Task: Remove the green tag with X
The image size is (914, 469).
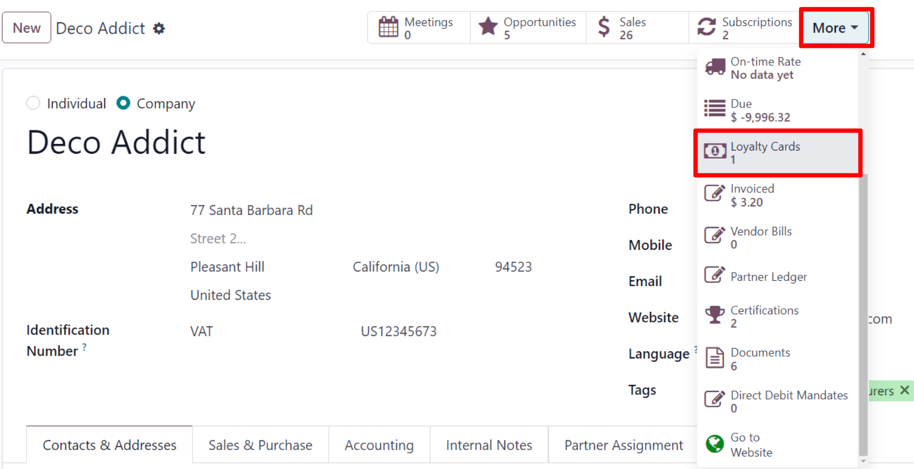Action: (x=904, y=390)
